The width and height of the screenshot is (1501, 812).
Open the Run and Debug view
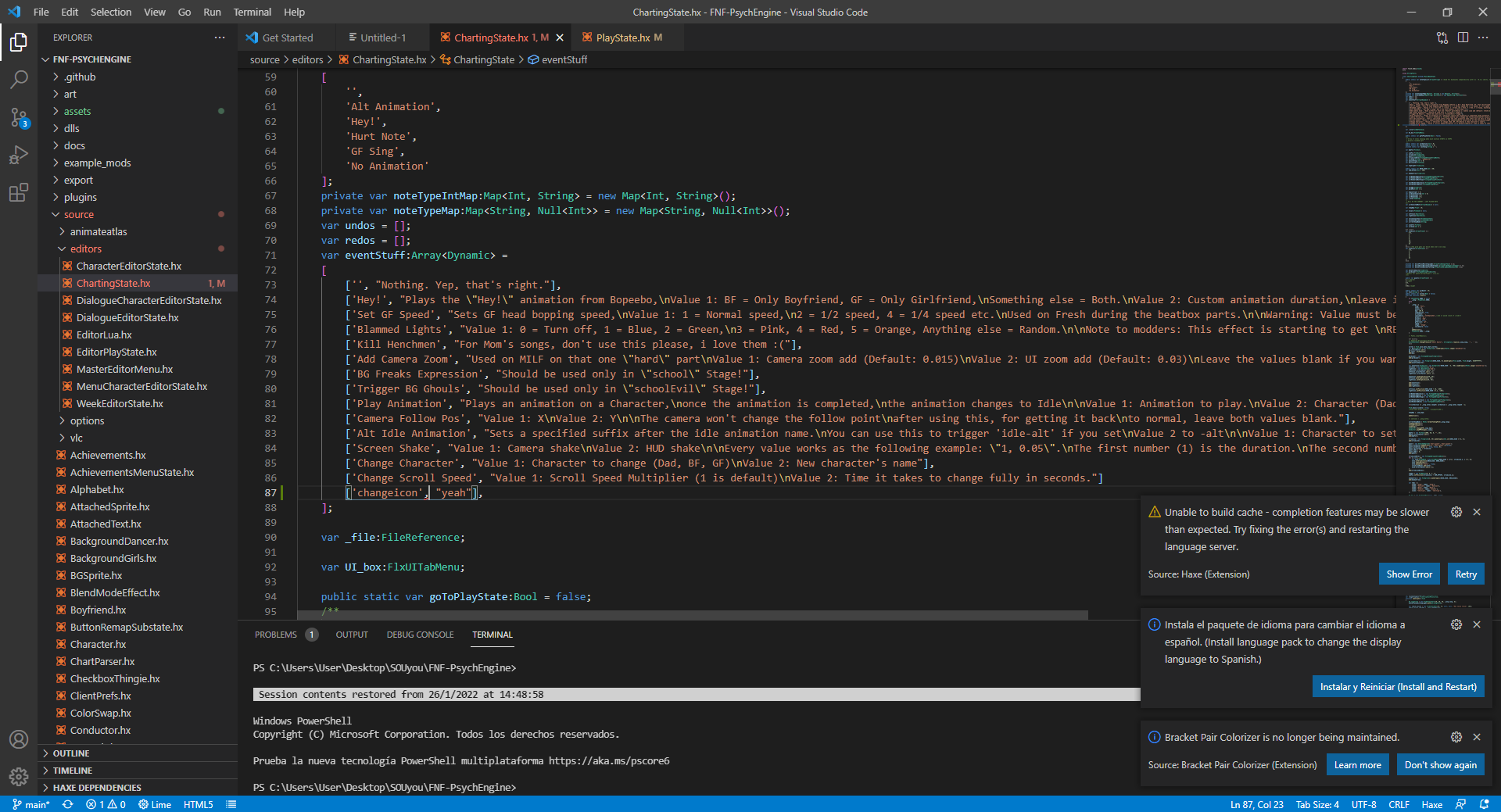click(19, 155)
